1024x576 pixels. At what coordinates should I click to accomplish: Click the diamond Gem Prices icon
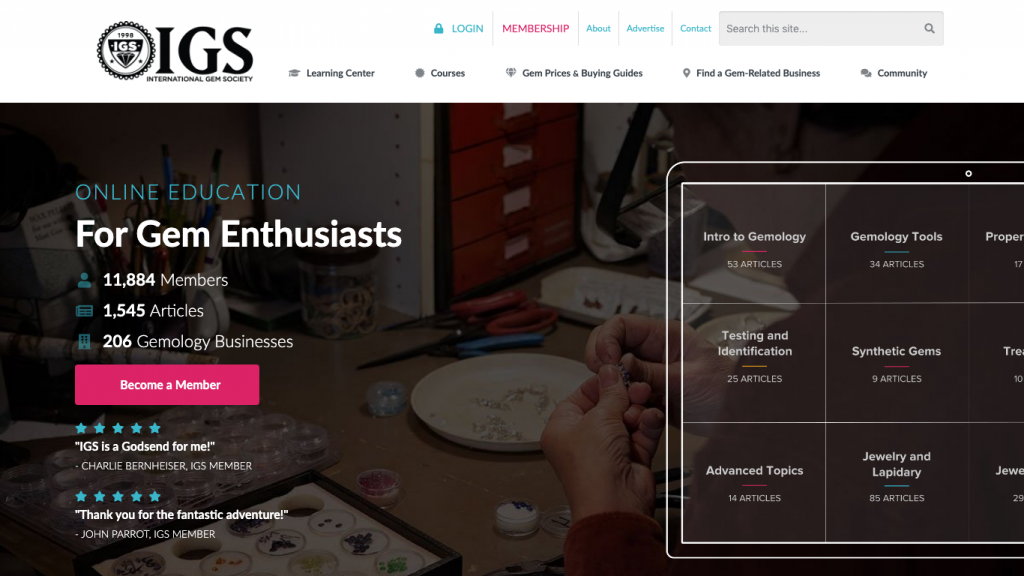click(x=511, y=73)
